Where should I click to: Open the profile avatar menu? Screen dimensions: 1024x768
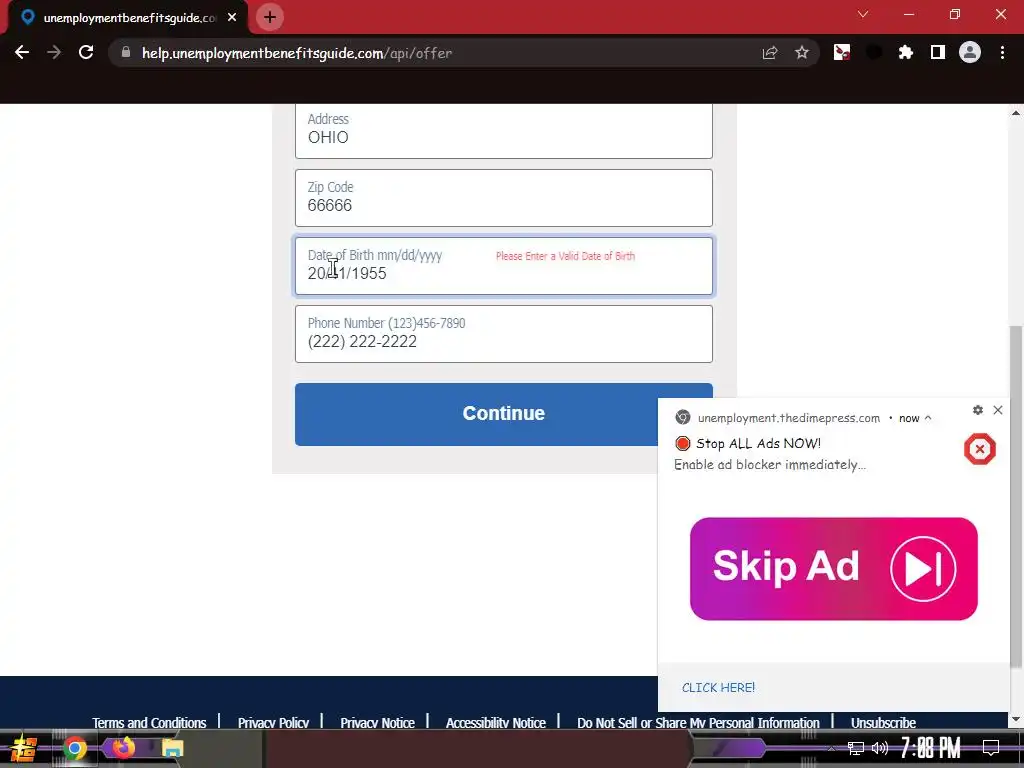[970, 53]
